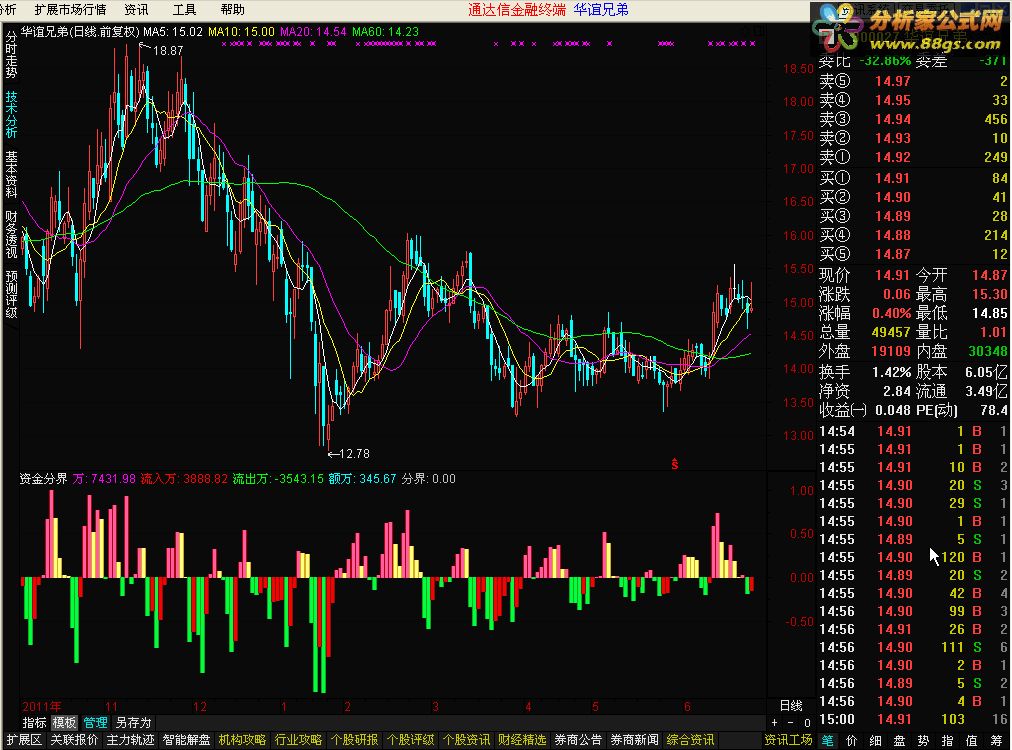Click the 卖① price 14.92

coord(893,157)
